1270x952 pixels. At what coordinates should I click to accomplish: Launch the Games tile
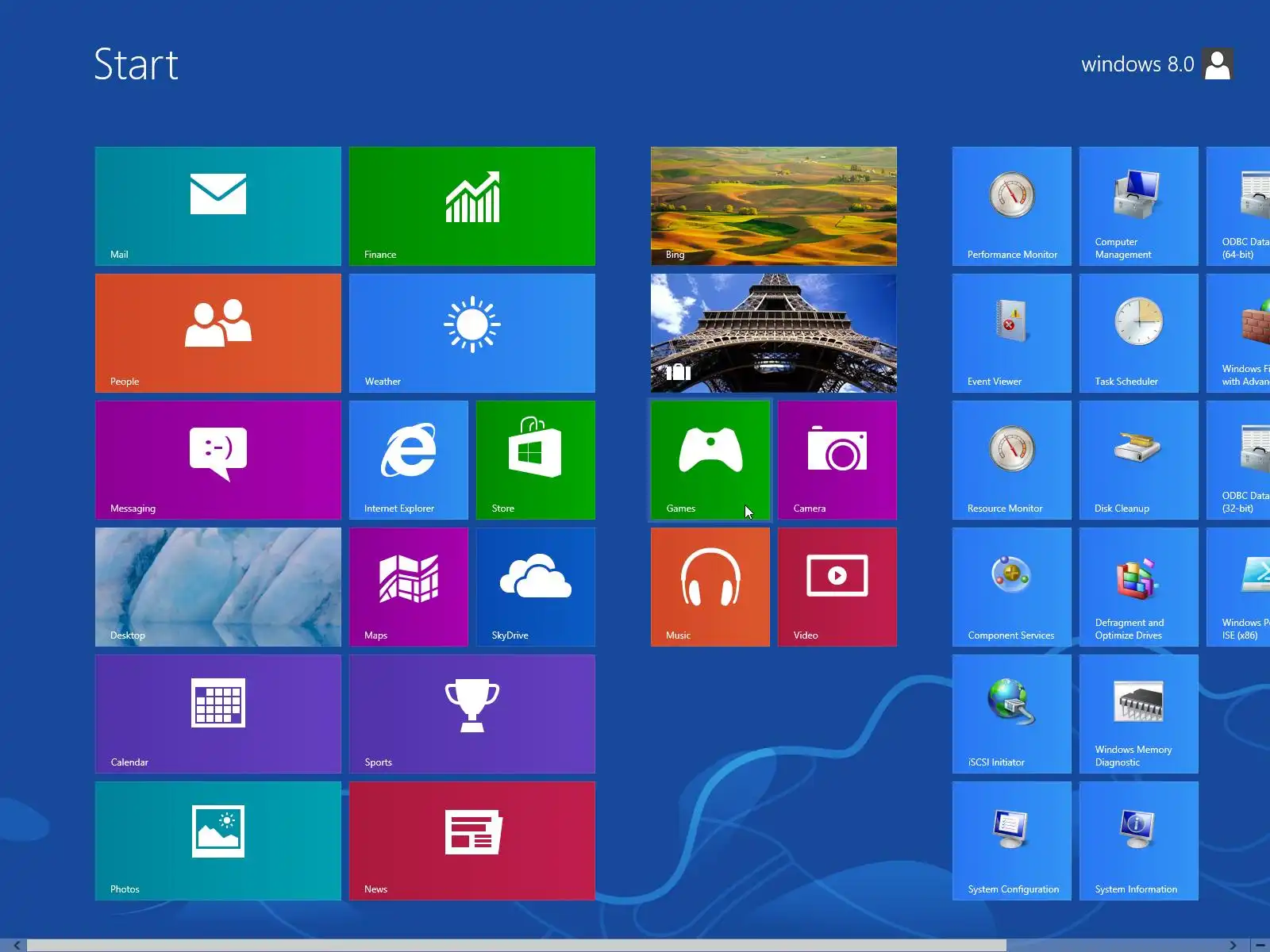(x=710, y=460)
